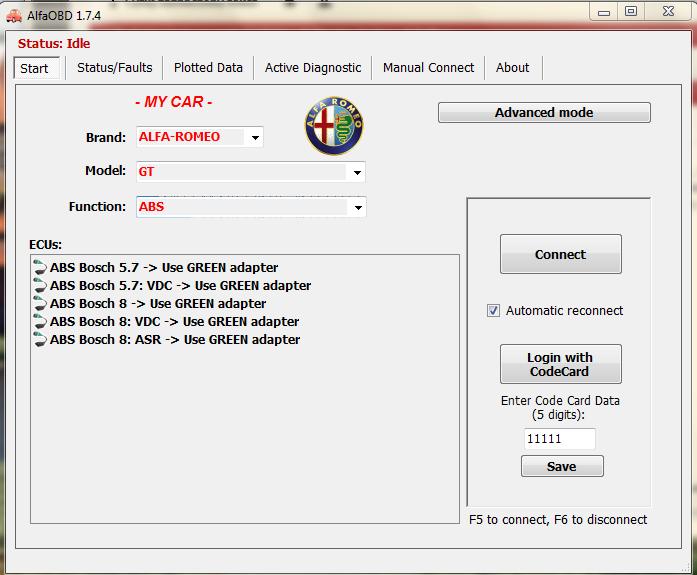Click the ALFA-ROMEO brand value

click(179, 137)
